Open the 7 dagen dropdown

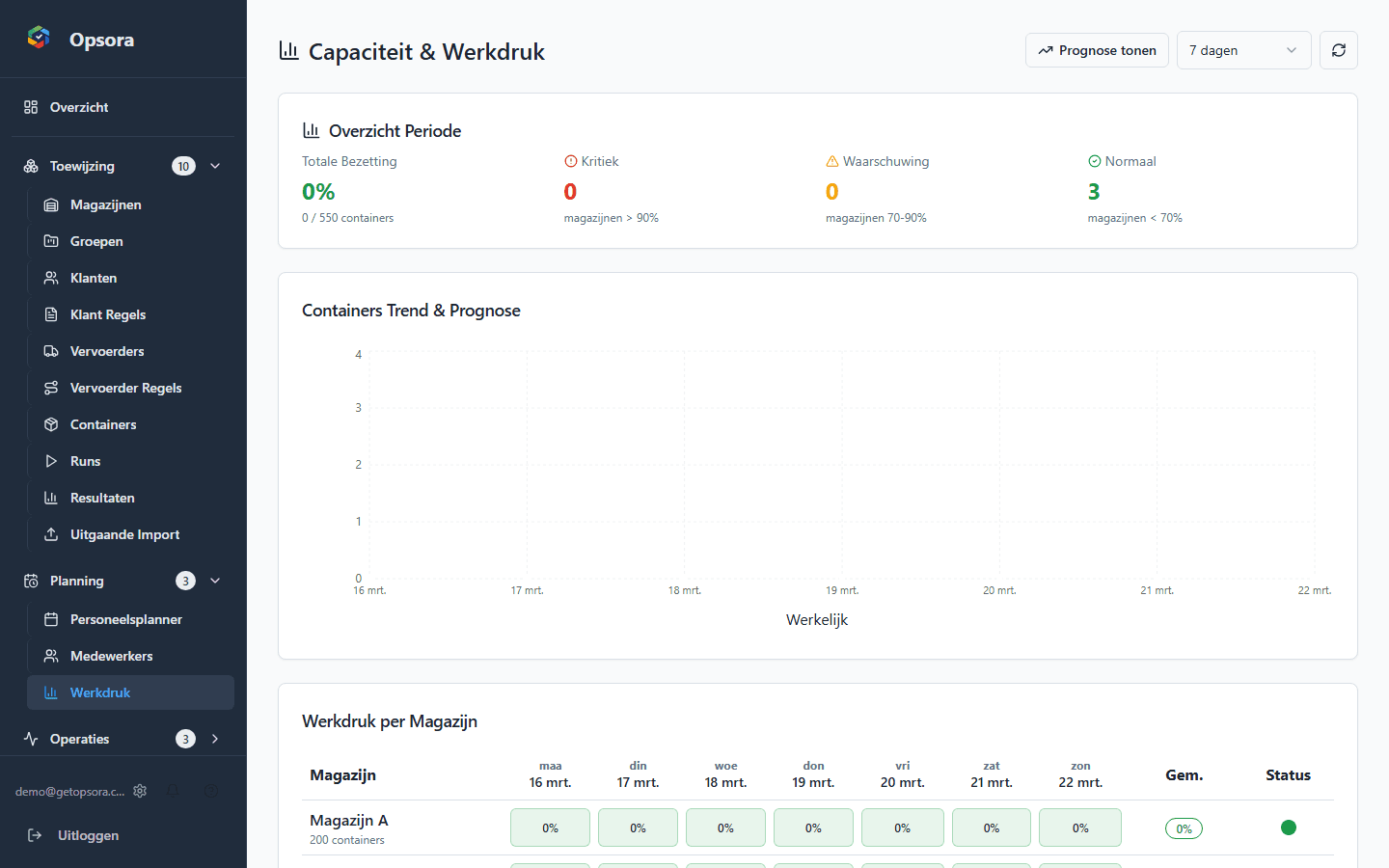pyautogui.click(x=1243, y=49)
